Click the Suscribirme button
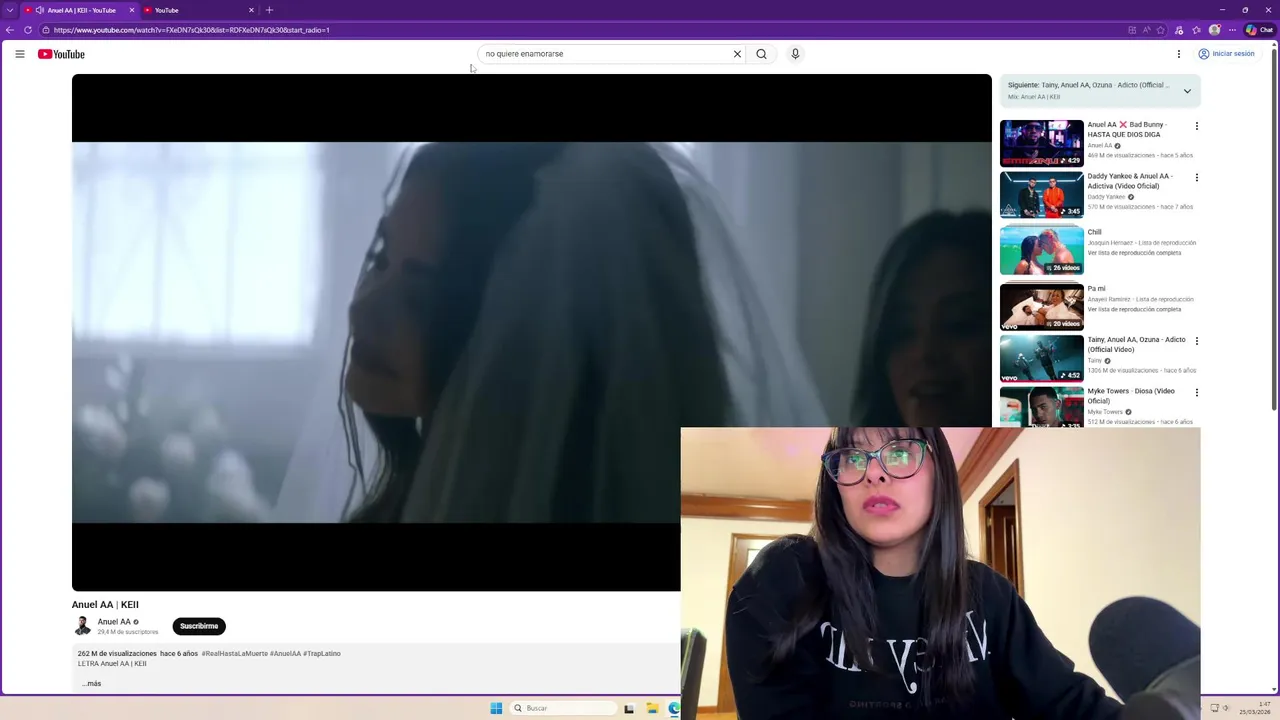 [x=199, y=626]
